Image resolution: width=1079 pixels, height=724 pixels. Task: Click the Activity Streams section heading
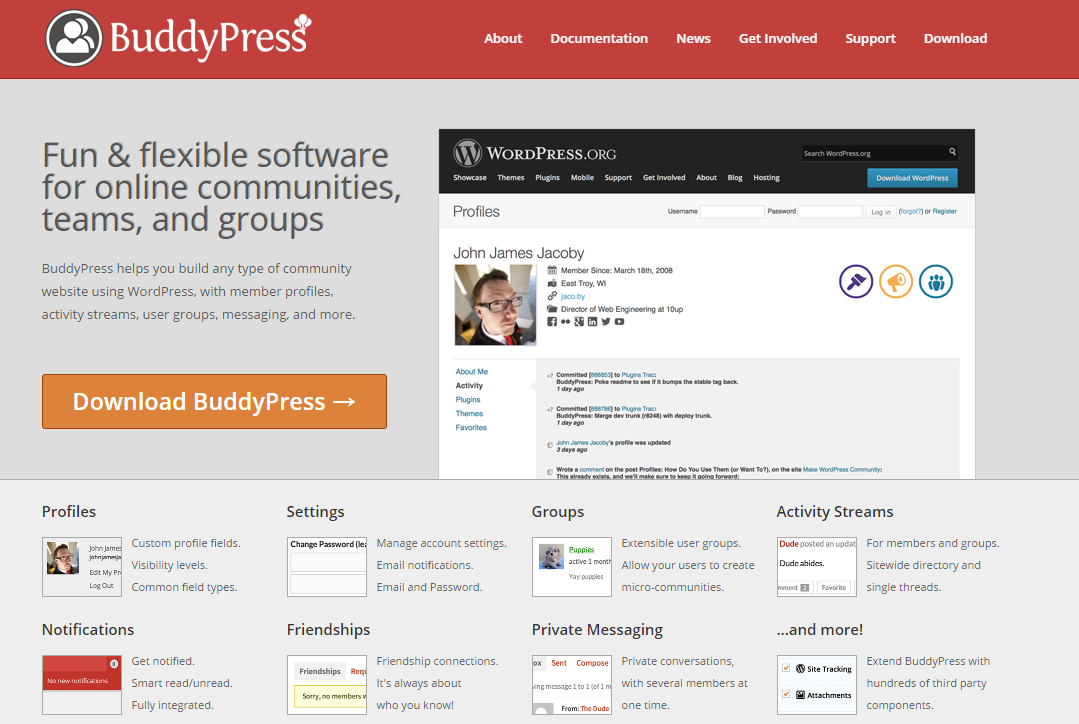pos(835,512)
